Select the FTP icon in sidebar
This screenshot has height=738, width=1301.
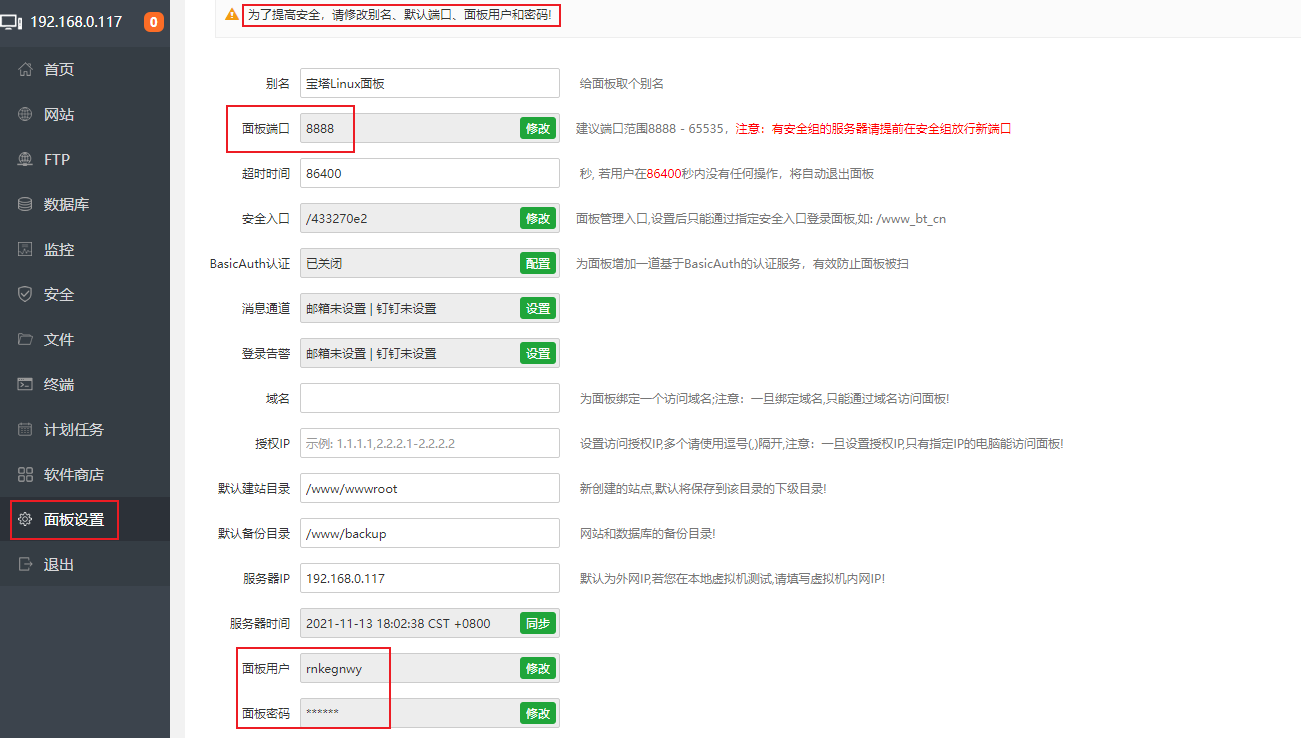tap(26, 160)
